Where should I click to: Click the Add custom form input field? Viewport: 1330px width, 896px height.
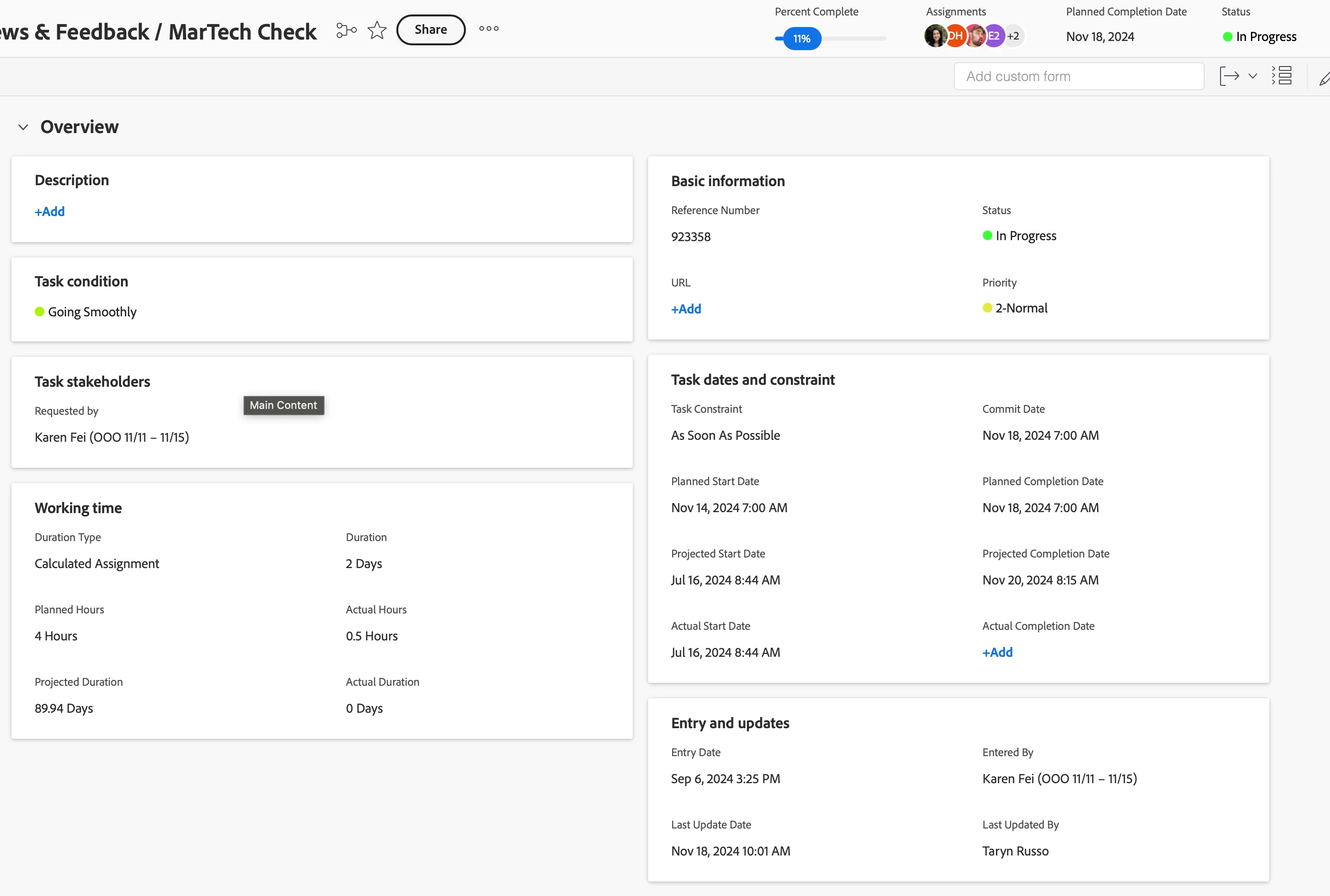click(x=1078, y=77)
